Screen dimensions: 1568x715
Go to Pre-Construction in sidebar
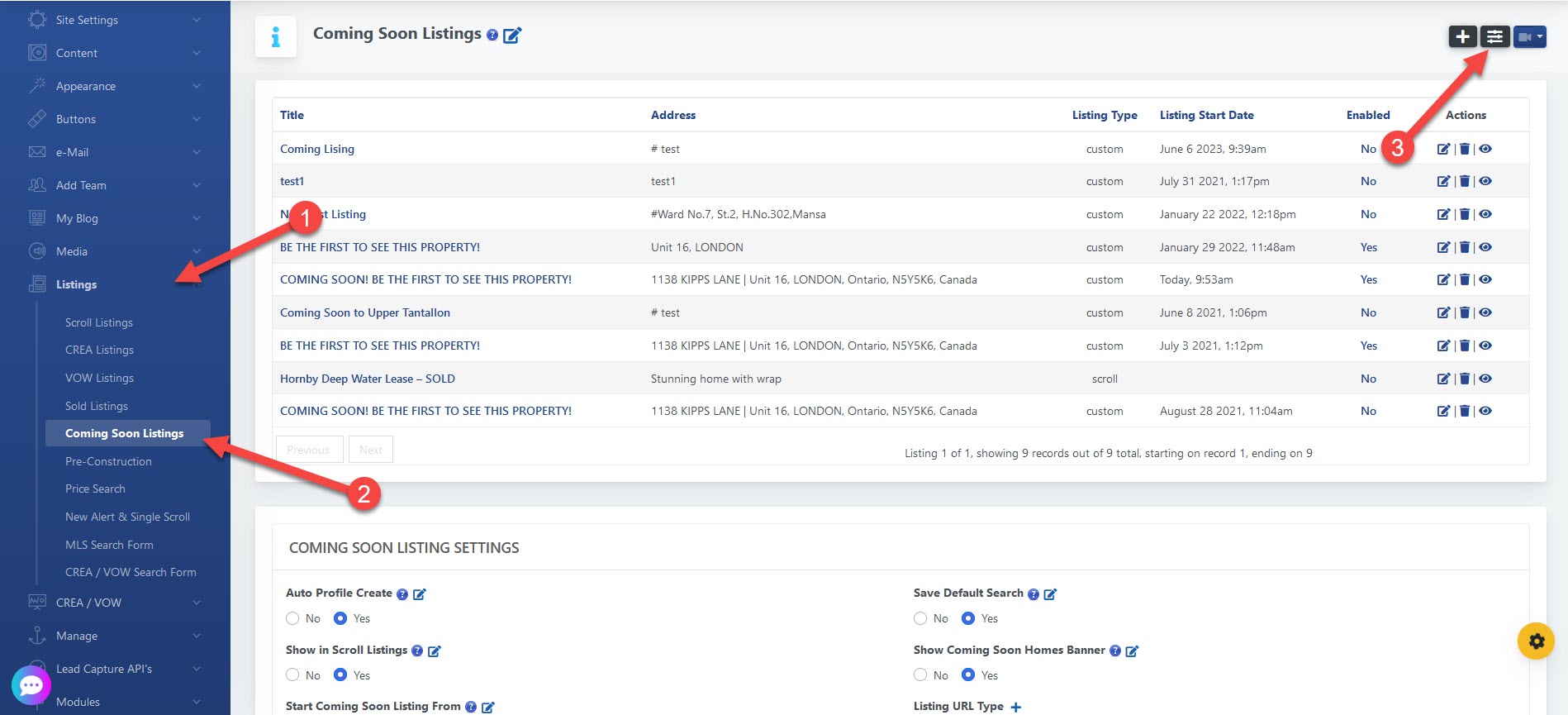(108, 461)
